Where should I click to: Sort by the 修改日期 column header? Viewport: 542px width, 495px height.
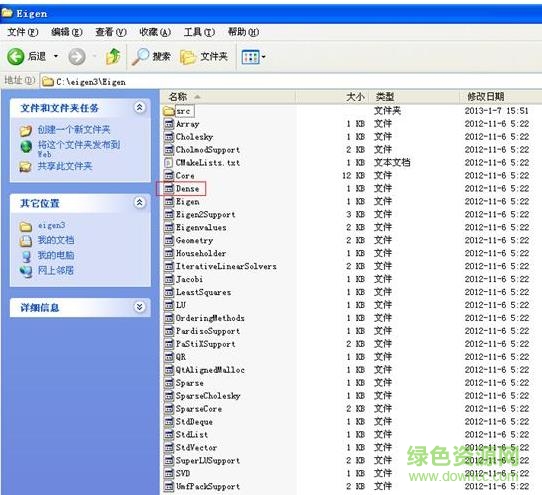click(501, 96)
